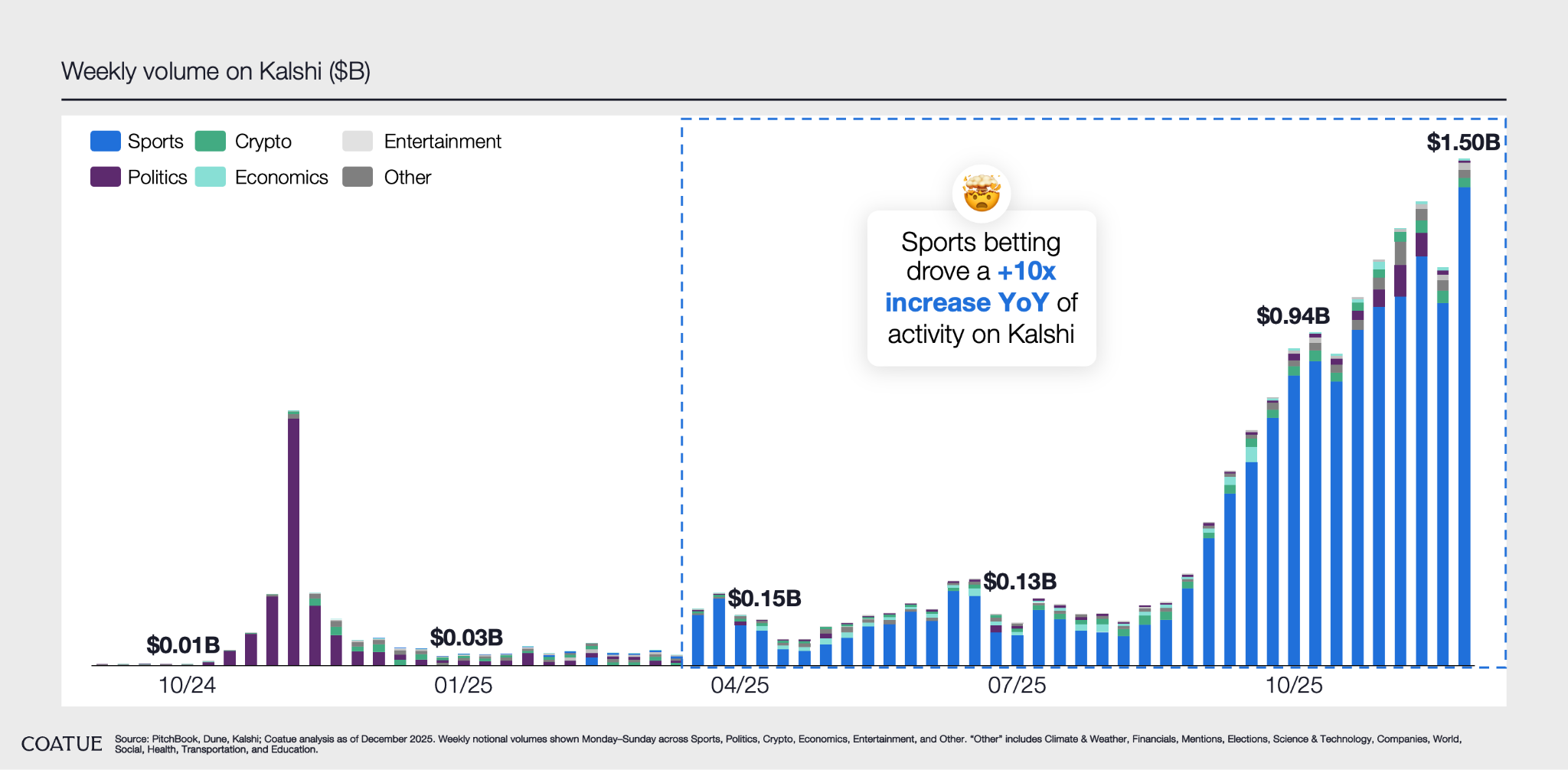This screenshot has height=770, width=1568.
Task: Click the 10/24 x-axis label
Action: [187, 685]
